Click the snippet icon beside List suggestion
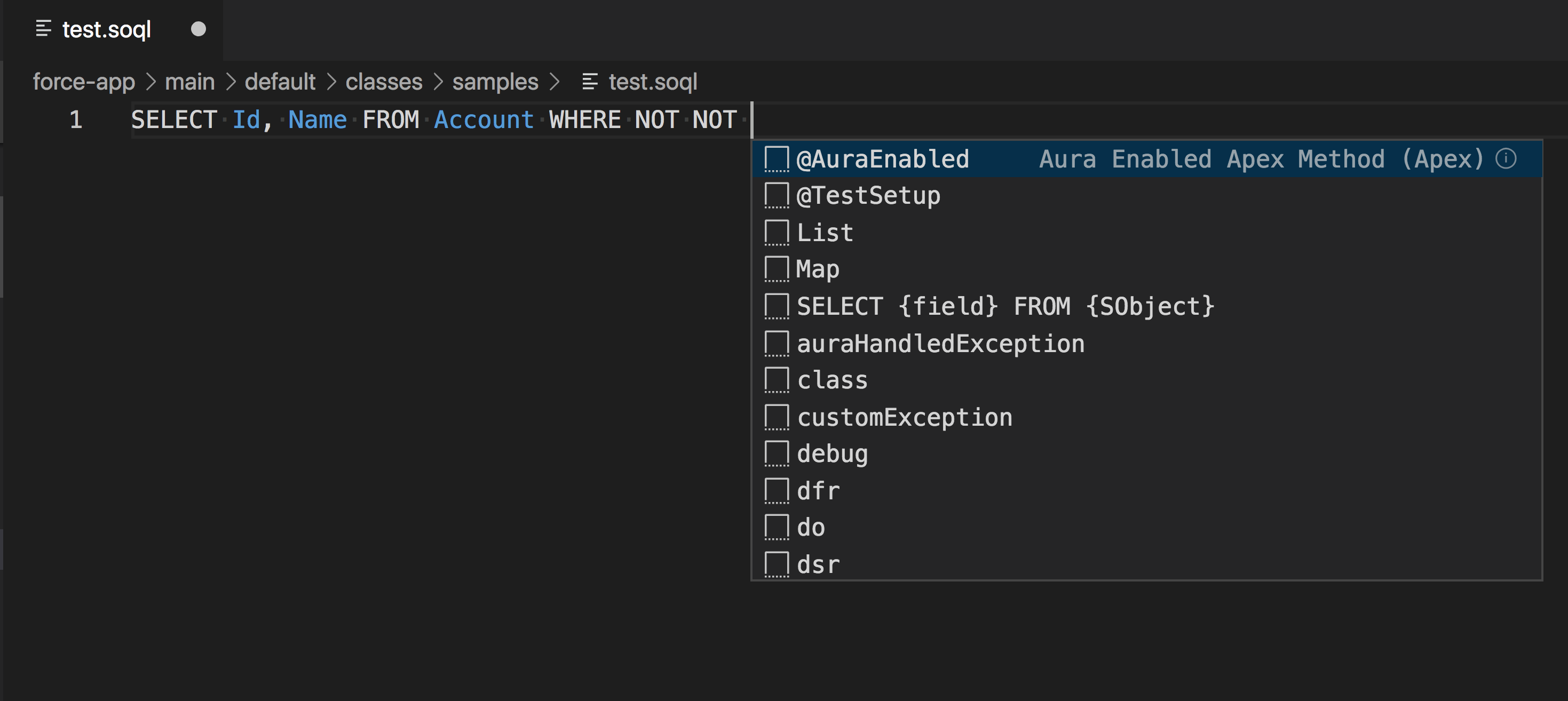Viewport: 1568px width, 701px height. 776,232
